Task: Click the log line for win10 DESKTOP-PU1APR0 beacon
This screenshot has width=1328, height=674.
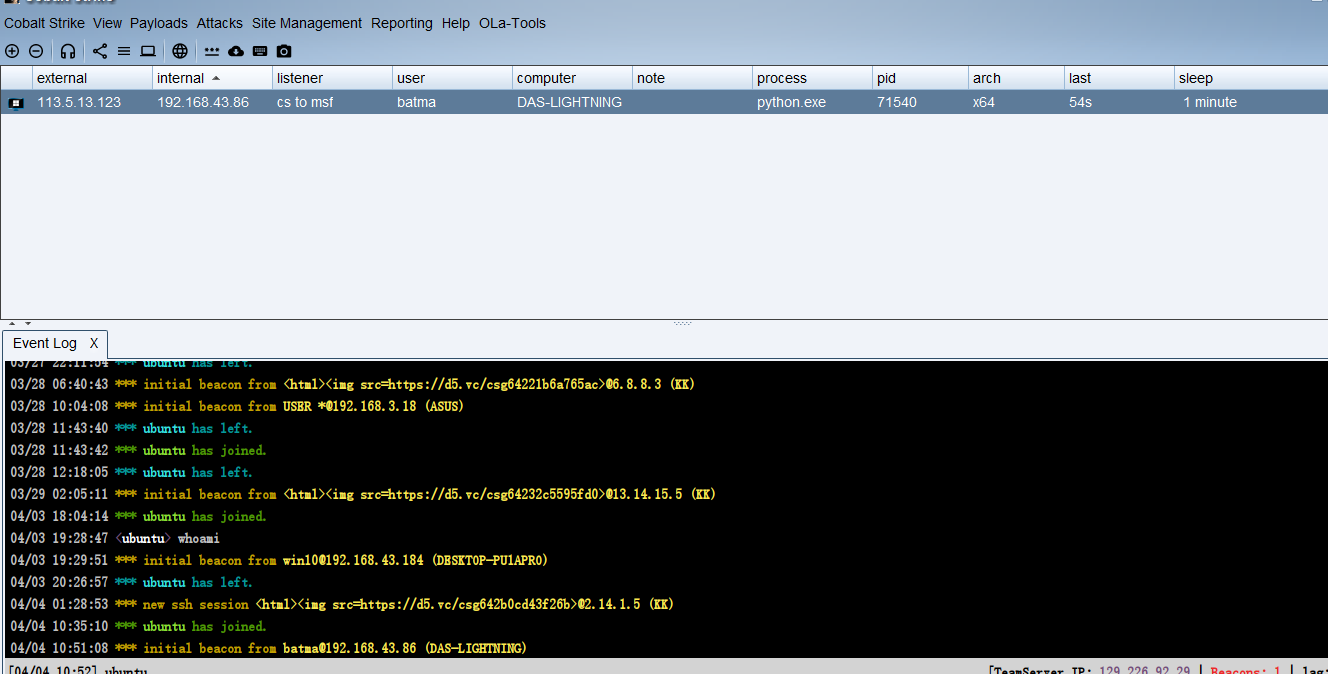Action: pos(279,560)
